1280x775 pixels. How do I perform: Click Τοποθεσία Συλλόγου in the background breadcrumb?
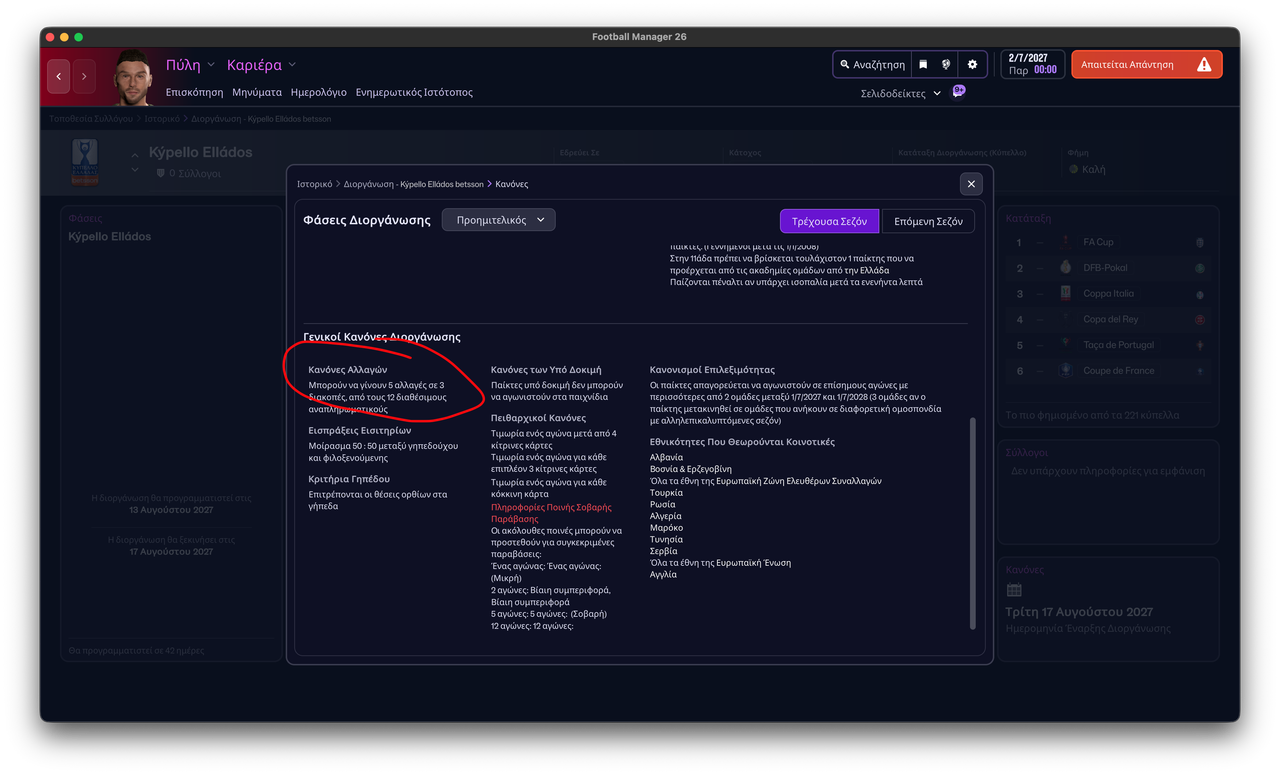pos(91,118)
